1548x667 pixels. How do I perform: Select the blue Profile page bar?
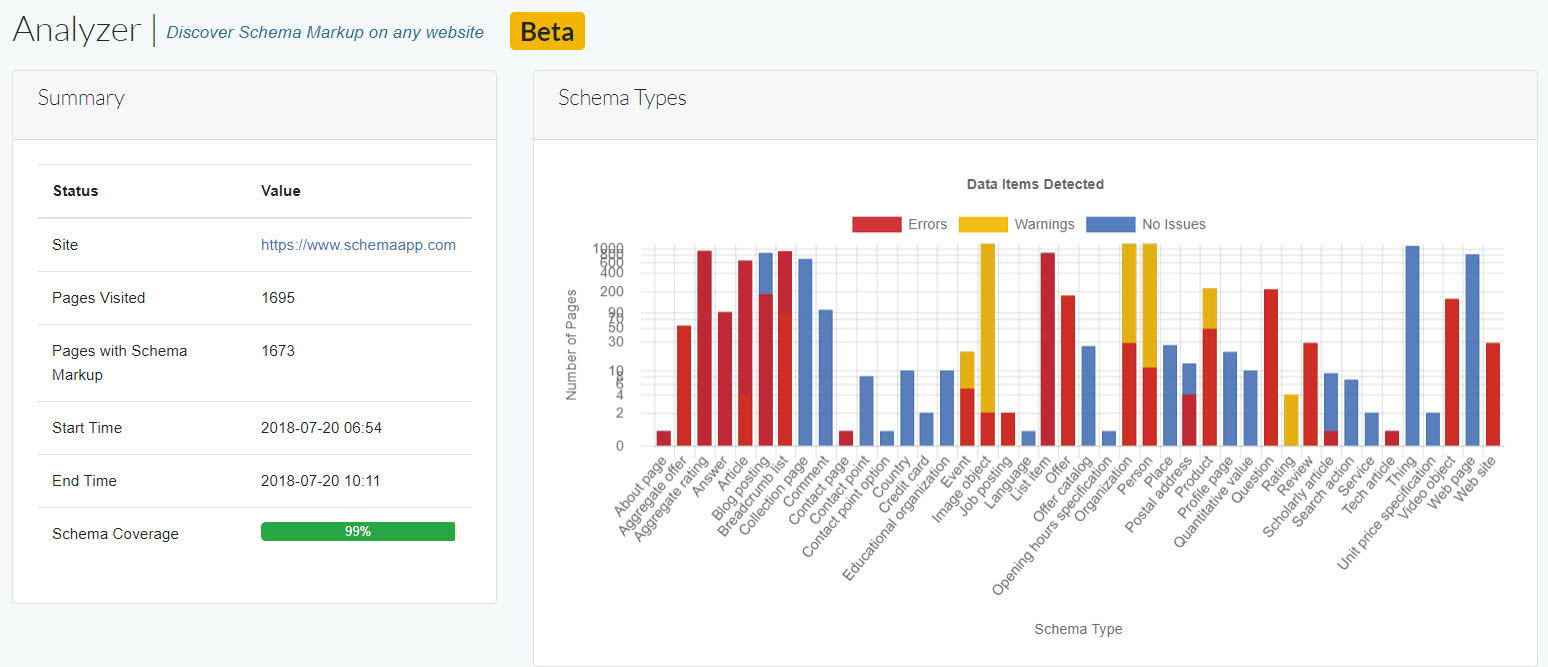coord(1230,399)
